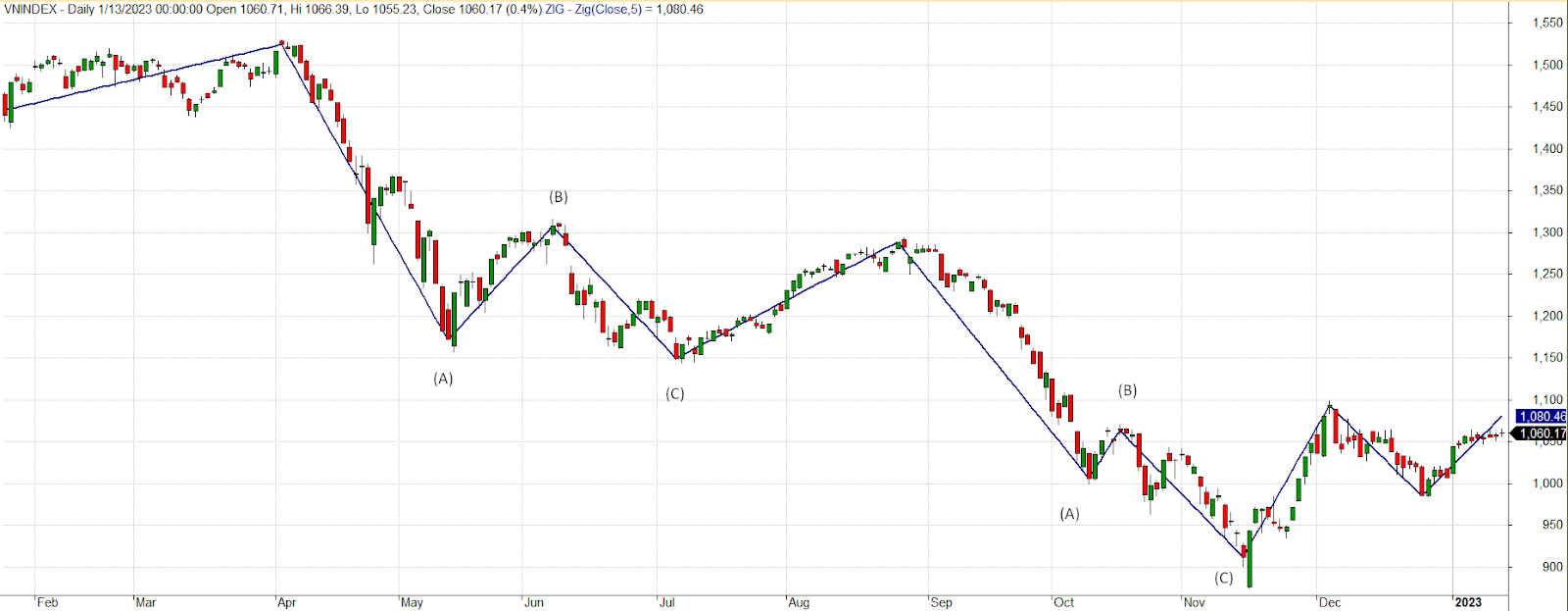1568x611 pixels.
Task: Select the Mar marker on time axis
Action: click(x=145, y=602)
